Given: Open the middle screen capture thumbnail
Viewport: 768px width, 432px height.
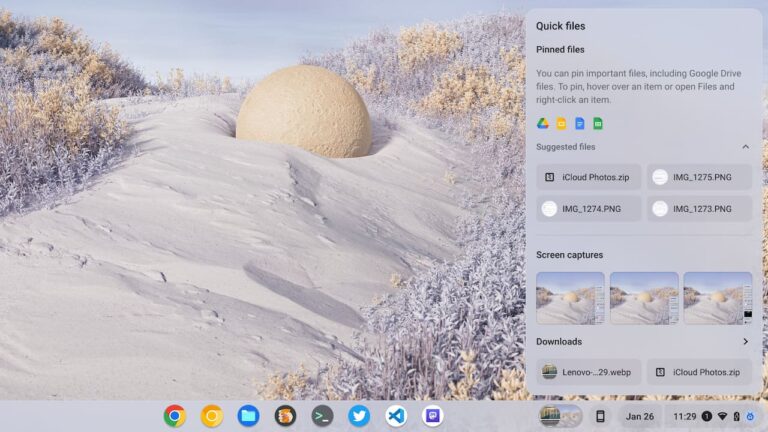Looking at the screenshot, I should [x=644, y=298].
